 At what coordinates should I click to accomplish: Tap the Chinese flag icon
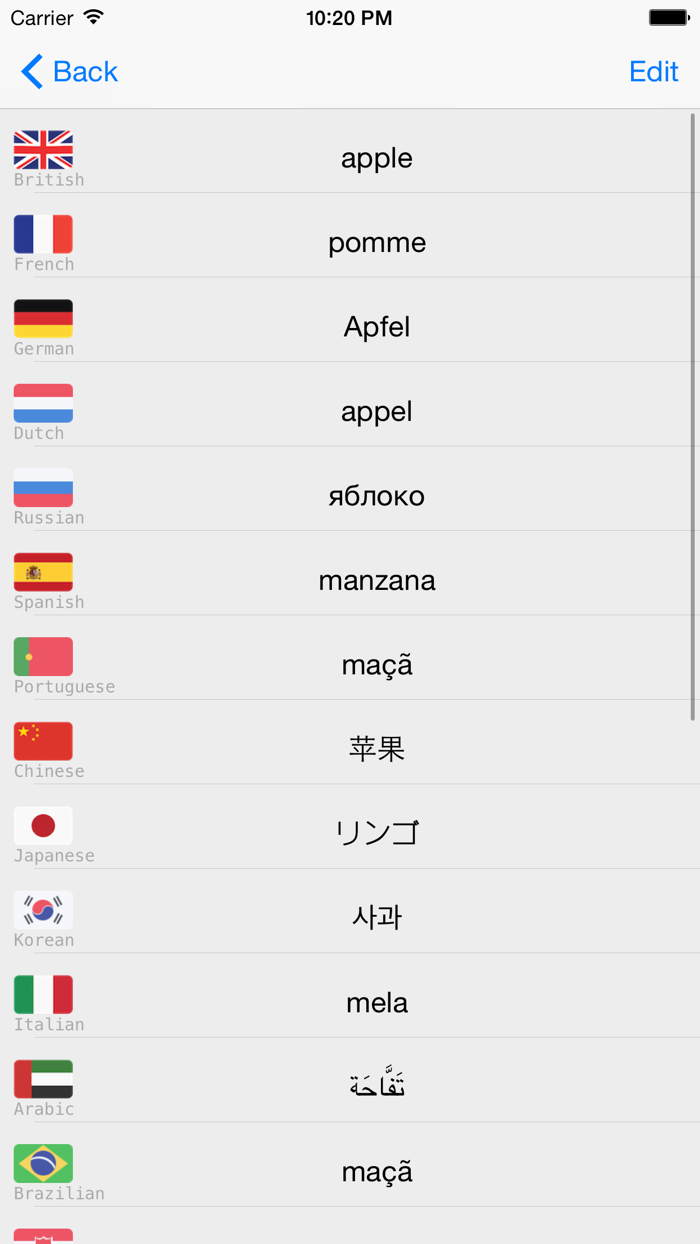(42, 742)
